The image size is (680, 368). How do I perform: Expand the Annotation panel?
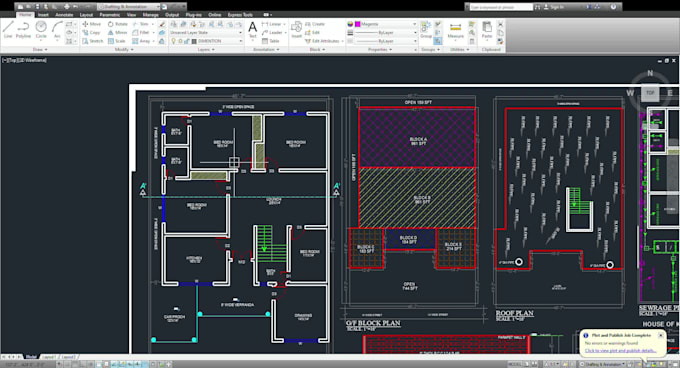[x=266, y=50]
